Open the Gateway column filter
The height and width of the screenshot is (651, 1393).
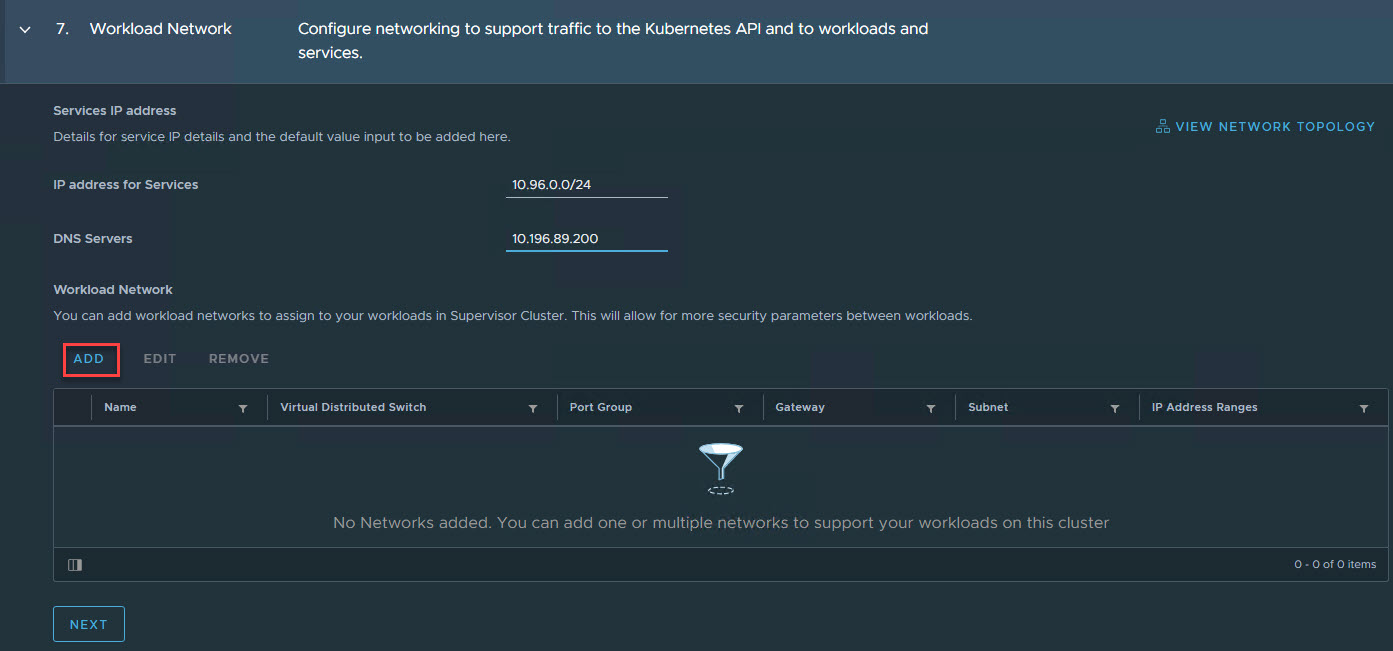(x=931, y=409)
